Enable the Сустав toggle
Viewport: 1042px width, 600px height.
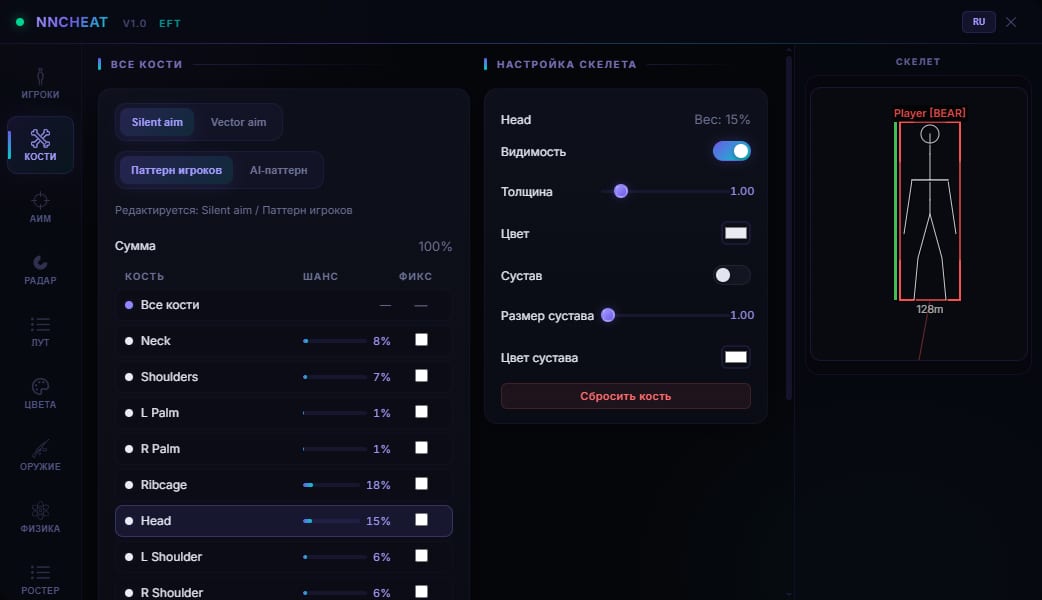[x=732, y=275]
